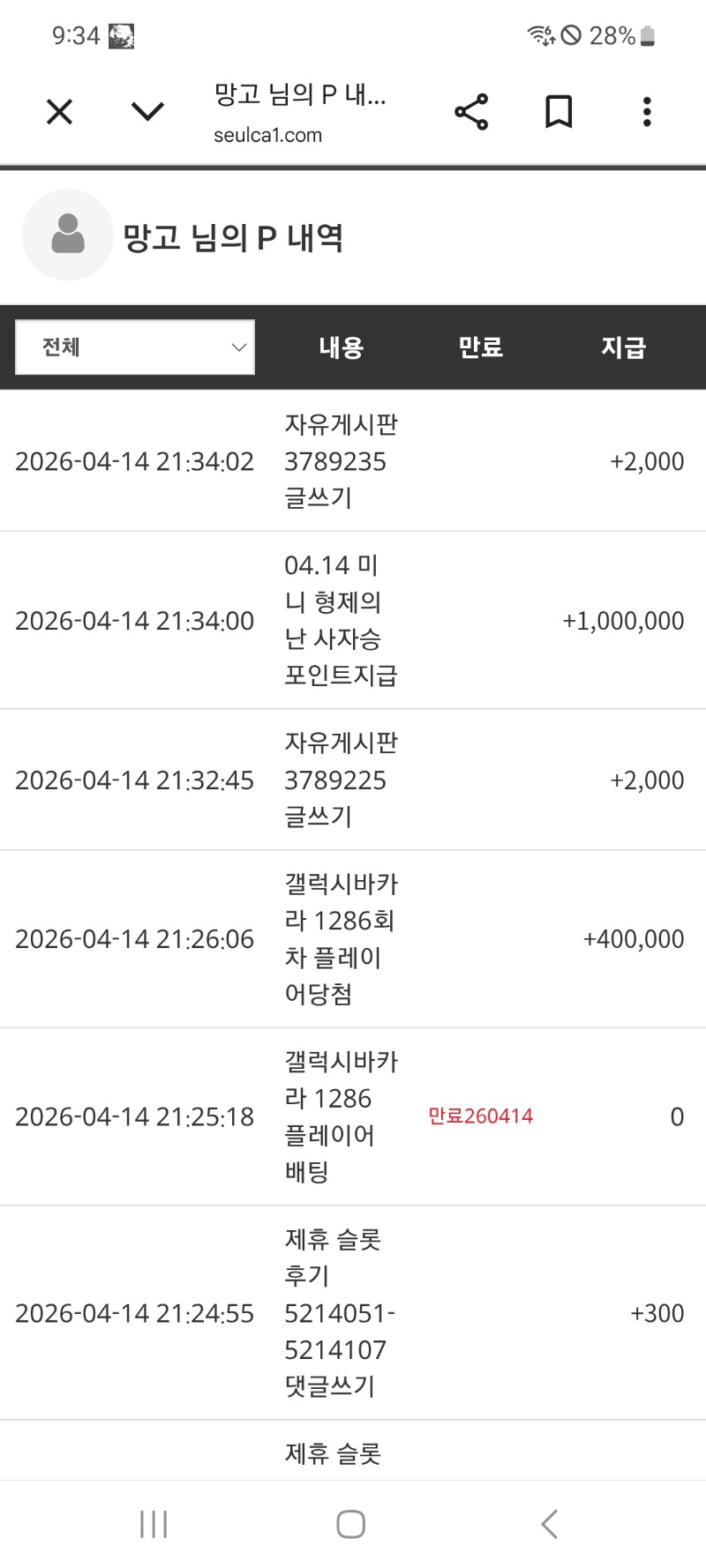Viewport: 706px width, 1568px height.
Task: Bookmark this page
Action: click(559, 112)
